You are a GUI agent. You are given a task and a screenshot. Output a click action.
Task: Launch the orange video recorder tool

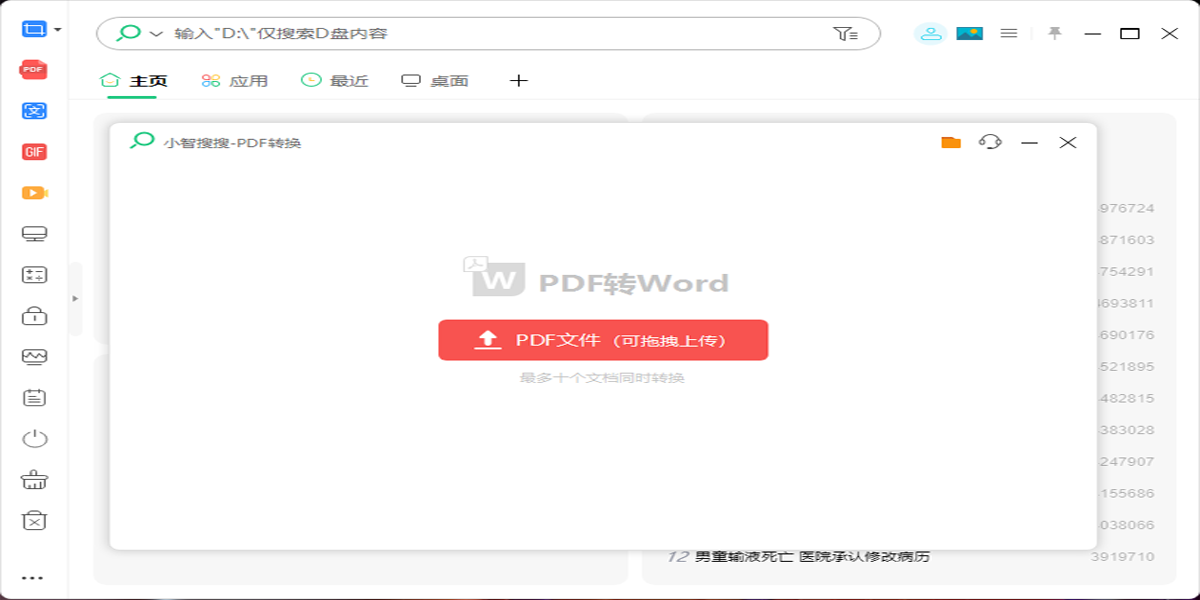[34, 193]
